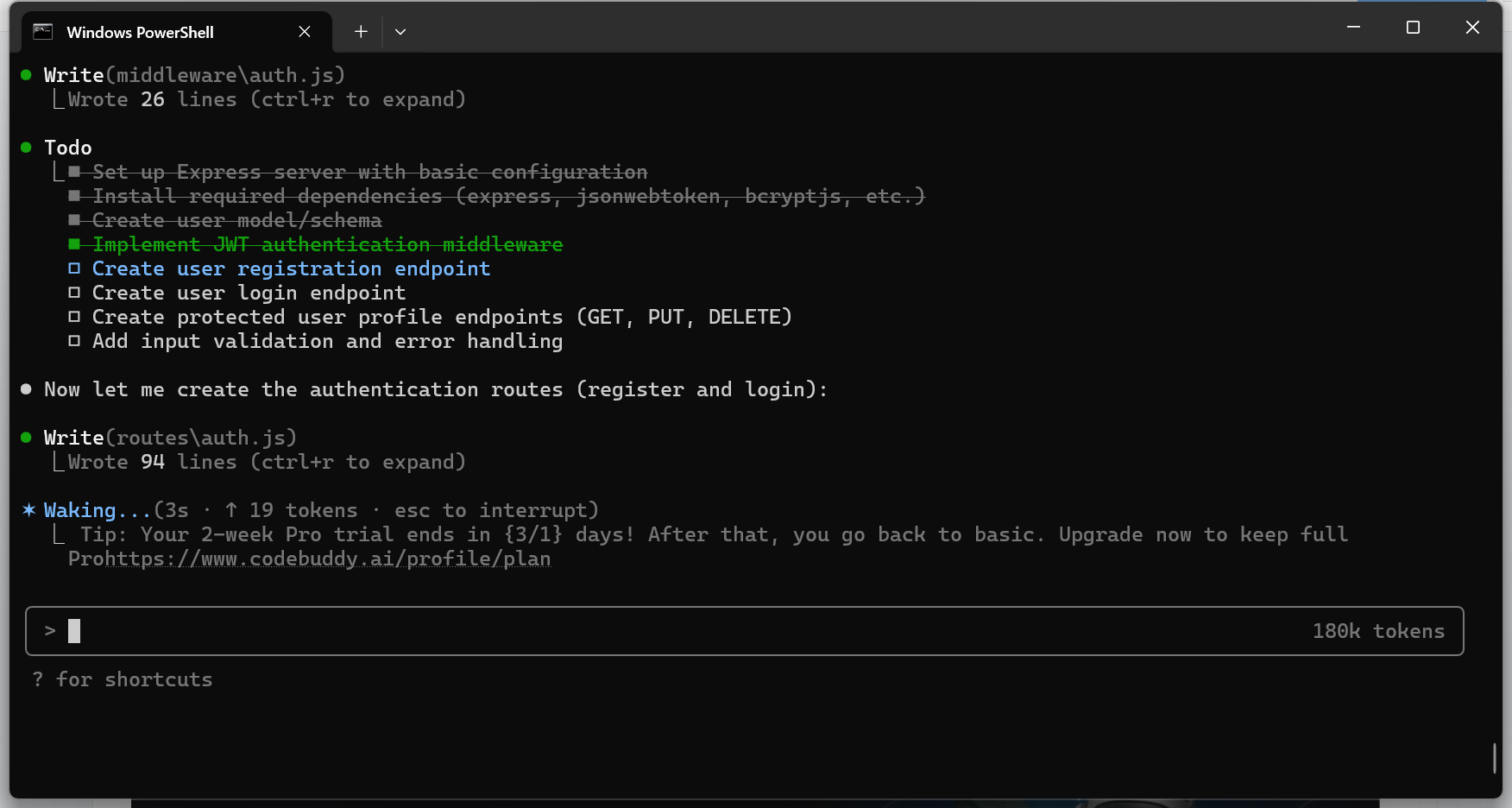This screenshot has height=808, width=1512.
Task: Click the checkbox for input validation todo
Action: [74, 341]
